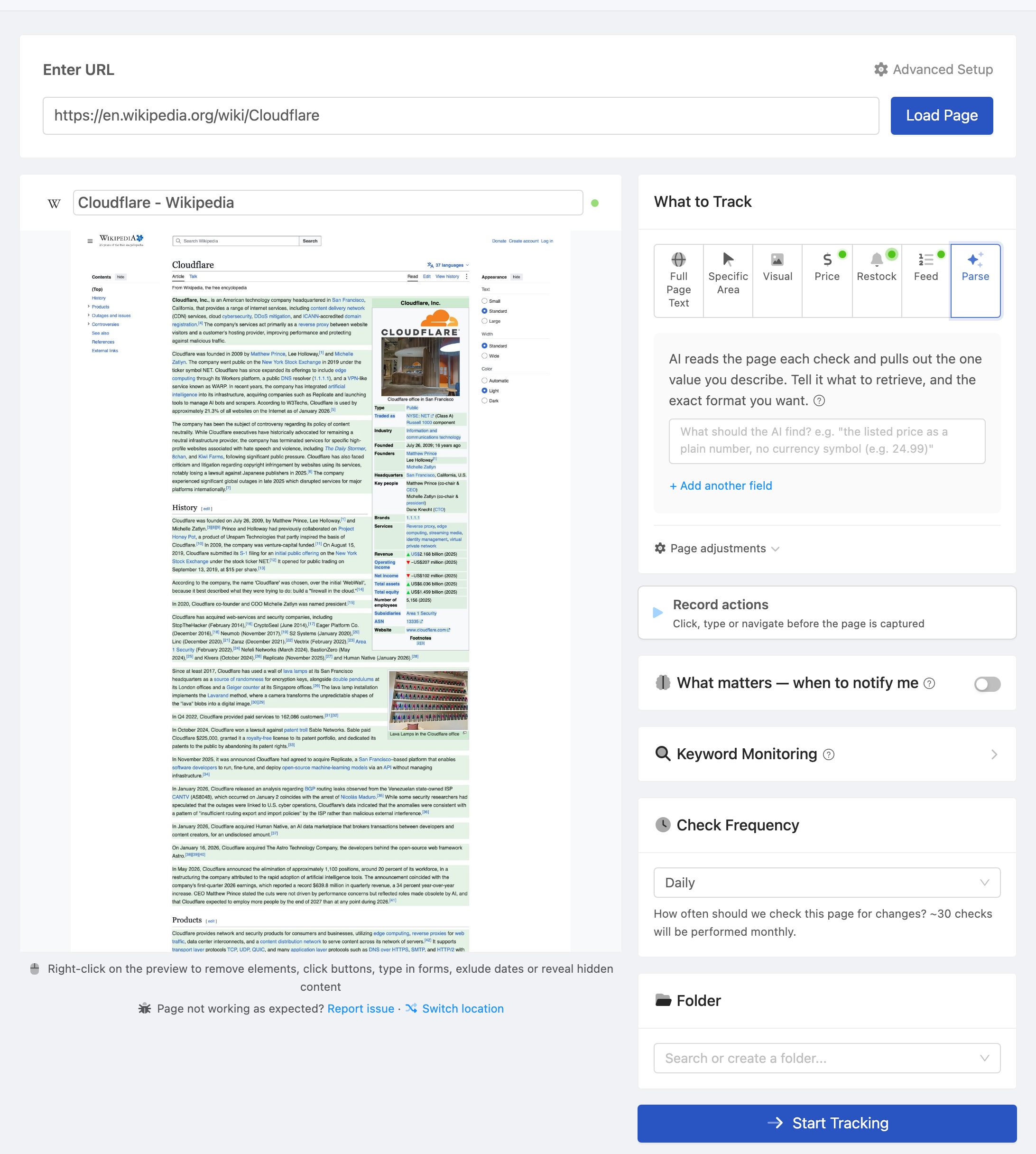Click the Start Tracking button
The height and width of the screenshot is (1154, 1036).
tap(827, 1123)
